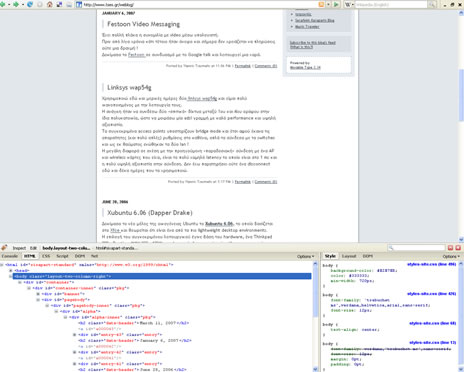464x372 pixels.
Task: Switch to the left panel DOM tab
Action: tap(80, 256)
